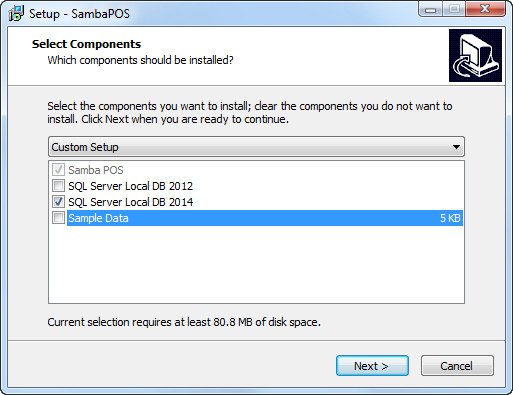The height and width of the screenshot is (395, 513).
Task: Click the Samba POS component label
Action: tap(96, 170)
